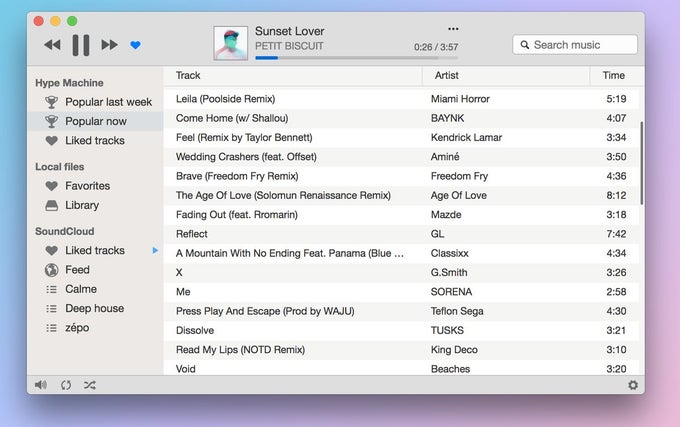
Task: Click the rewind previous track button
Action: pyautogui.click(x=52, y=45)
